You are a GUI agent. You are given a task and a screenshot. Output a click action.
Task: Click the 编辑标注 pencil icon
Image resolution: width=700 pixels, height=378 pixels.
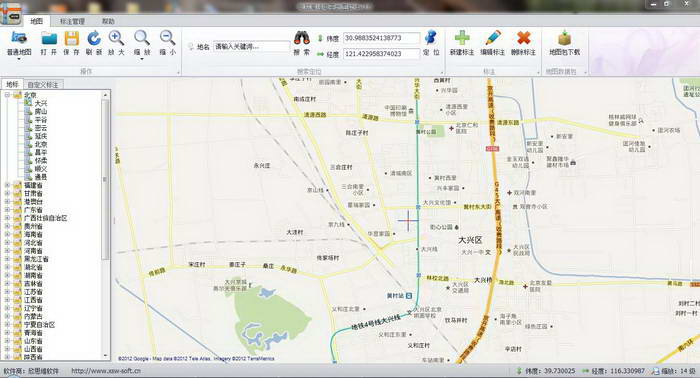pos(492,38)
